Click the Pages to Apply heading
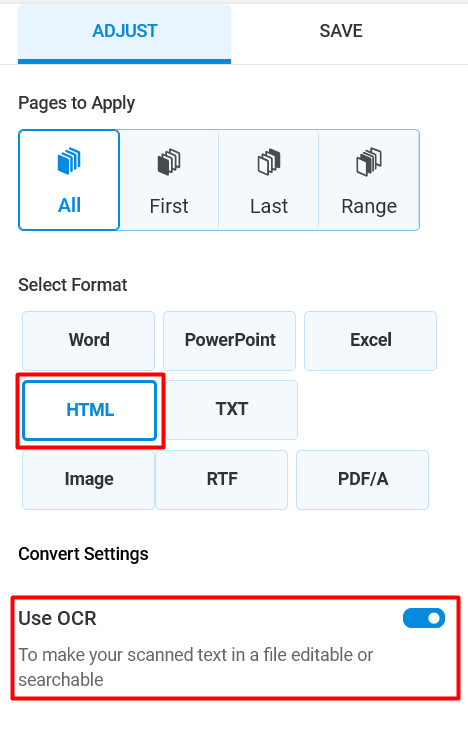Screen dimensions: 468x734 coord(76,103)
